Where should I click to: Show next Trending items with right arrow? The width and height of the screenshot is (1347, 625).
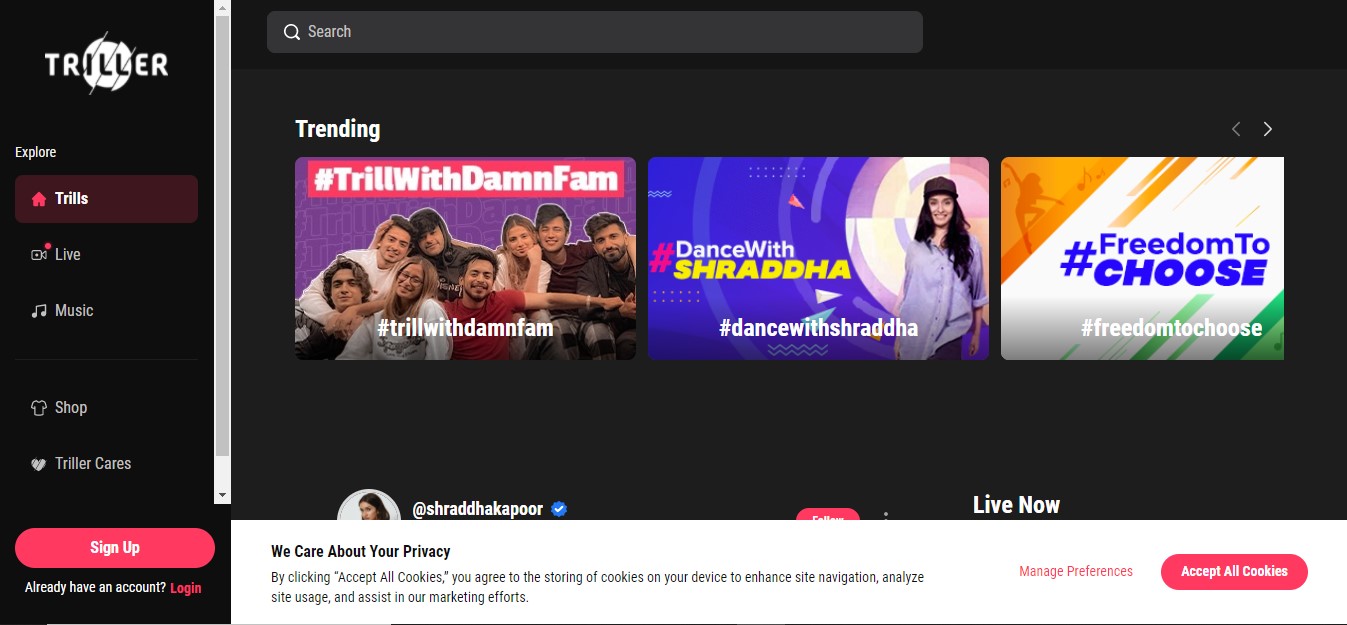pyautogui.click(x=1267, y=129)
